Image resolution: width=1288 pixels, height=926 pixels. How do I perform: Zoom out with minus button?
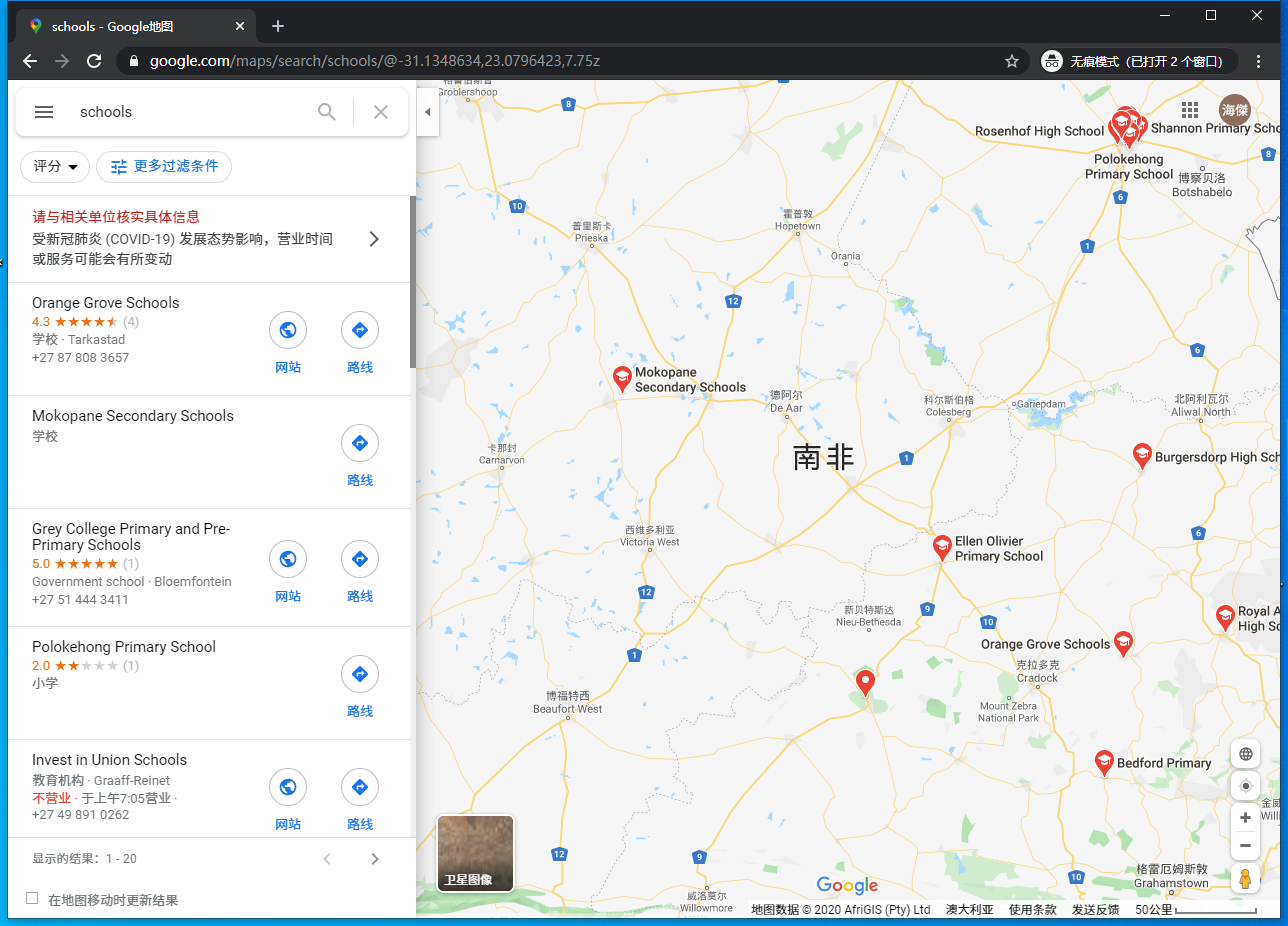(x=1245, y=846)
